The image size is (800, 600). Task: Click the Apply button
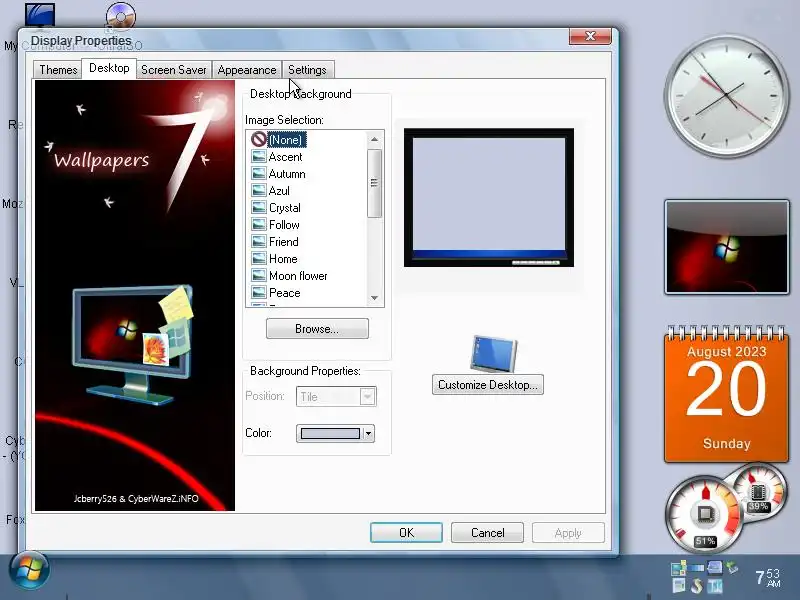pyautogui.click(x=568, y=533)
